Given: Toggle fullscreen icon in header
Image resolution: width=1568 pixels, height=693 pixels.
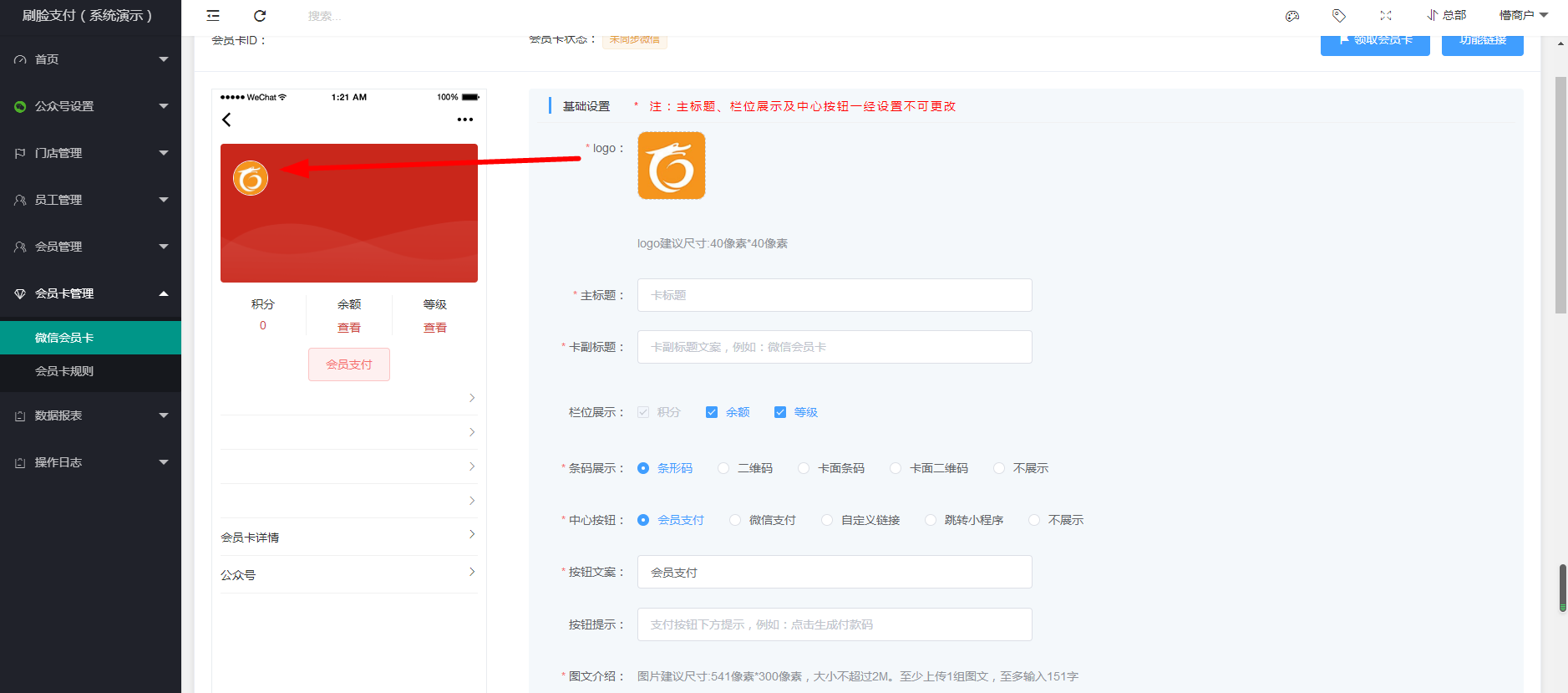Looking at the screenshot, I should [1386, 15].
